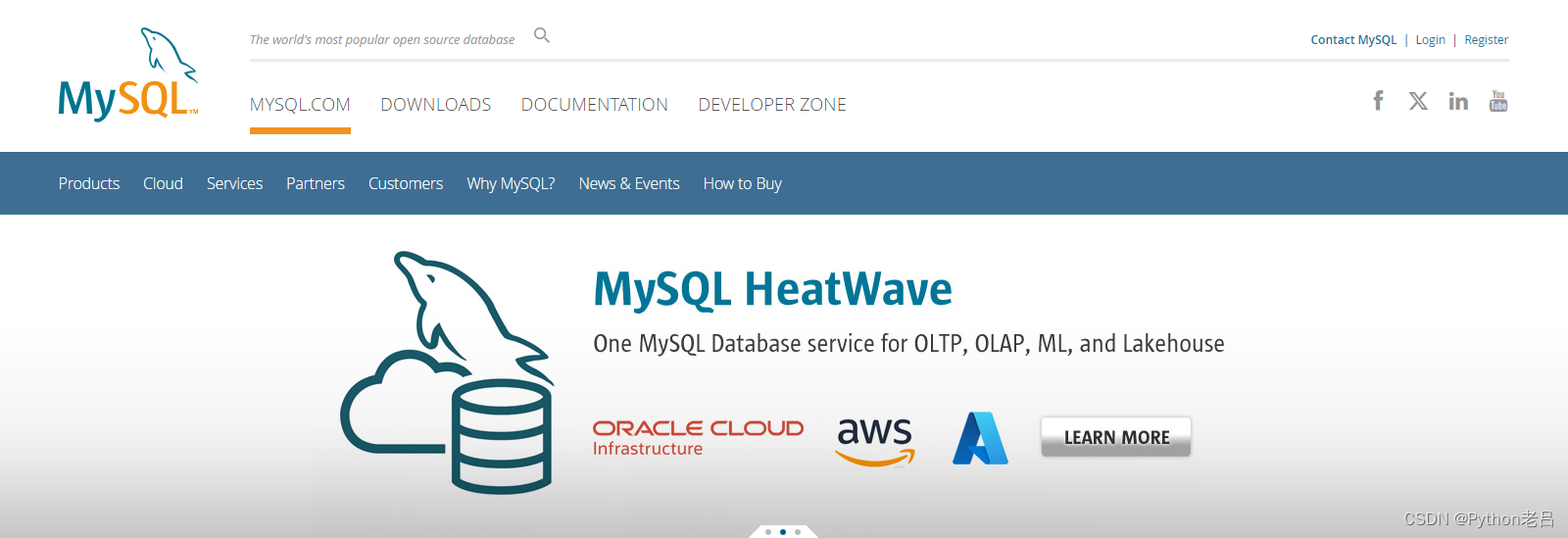Open the Why MySQL? menu item
Viewport: 1568px width, 538px height.
(511, 183)
